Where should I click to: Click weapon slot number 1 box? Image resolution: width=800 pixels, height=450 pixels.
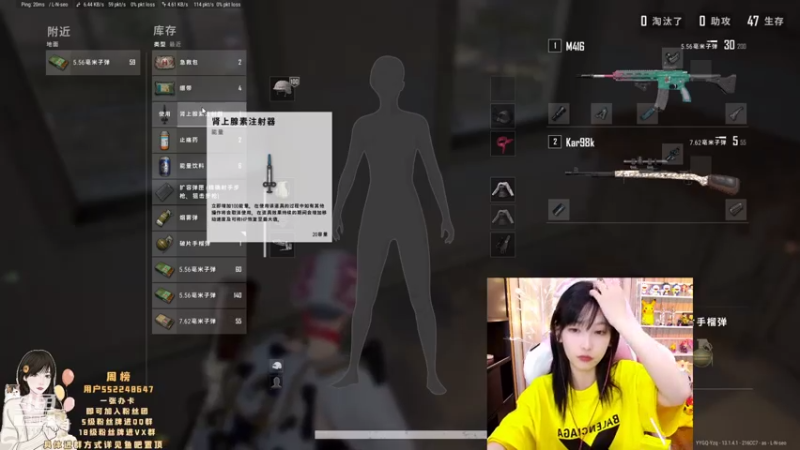[x=555, y=46]
